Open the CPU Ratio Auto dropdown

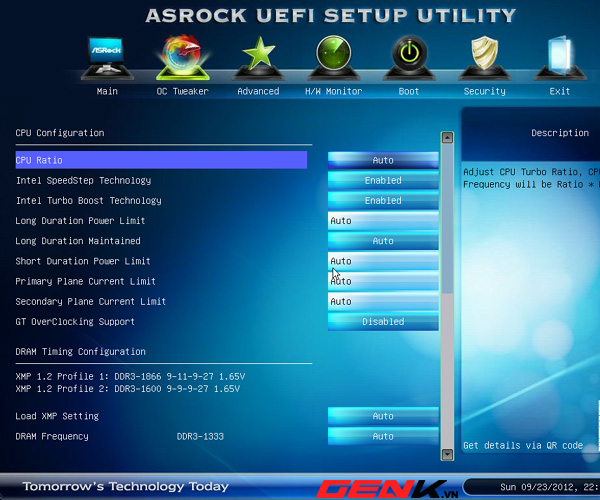click(383, 160)
